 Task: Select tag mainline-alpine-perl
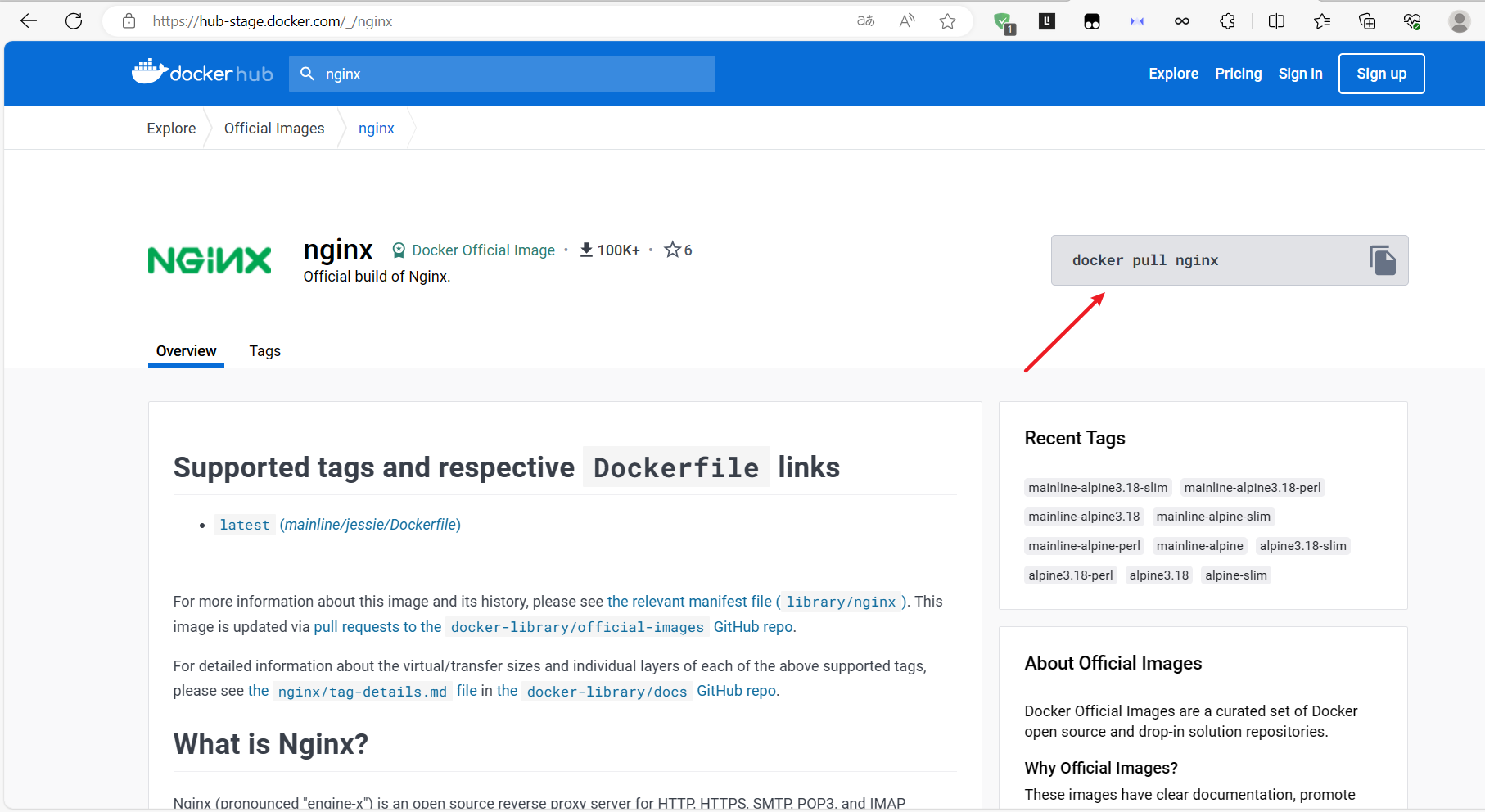[1084, 546]
